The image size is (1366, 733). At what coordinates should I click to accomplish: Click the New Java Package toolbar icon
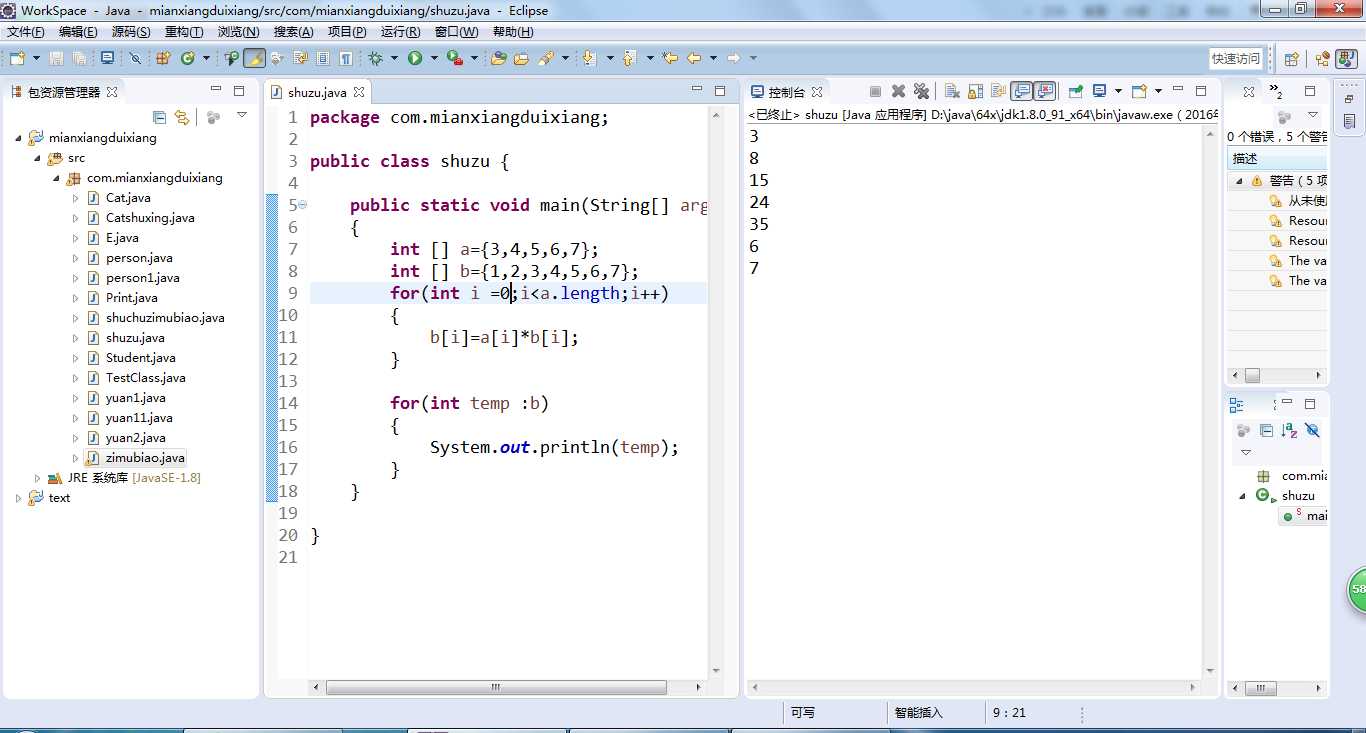click(x=162, y=58)
